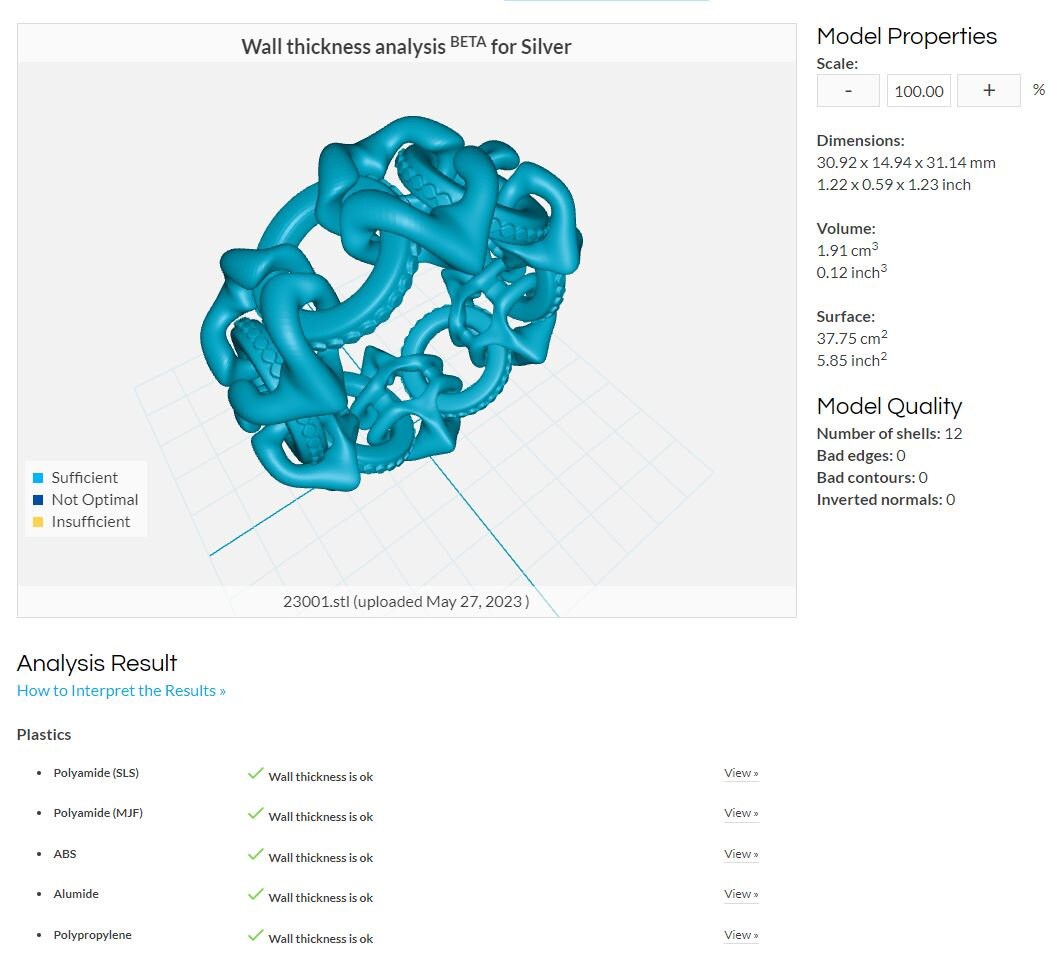
Task: View Polyamide (MJF) wall thickness result
Action: [741, 813]
